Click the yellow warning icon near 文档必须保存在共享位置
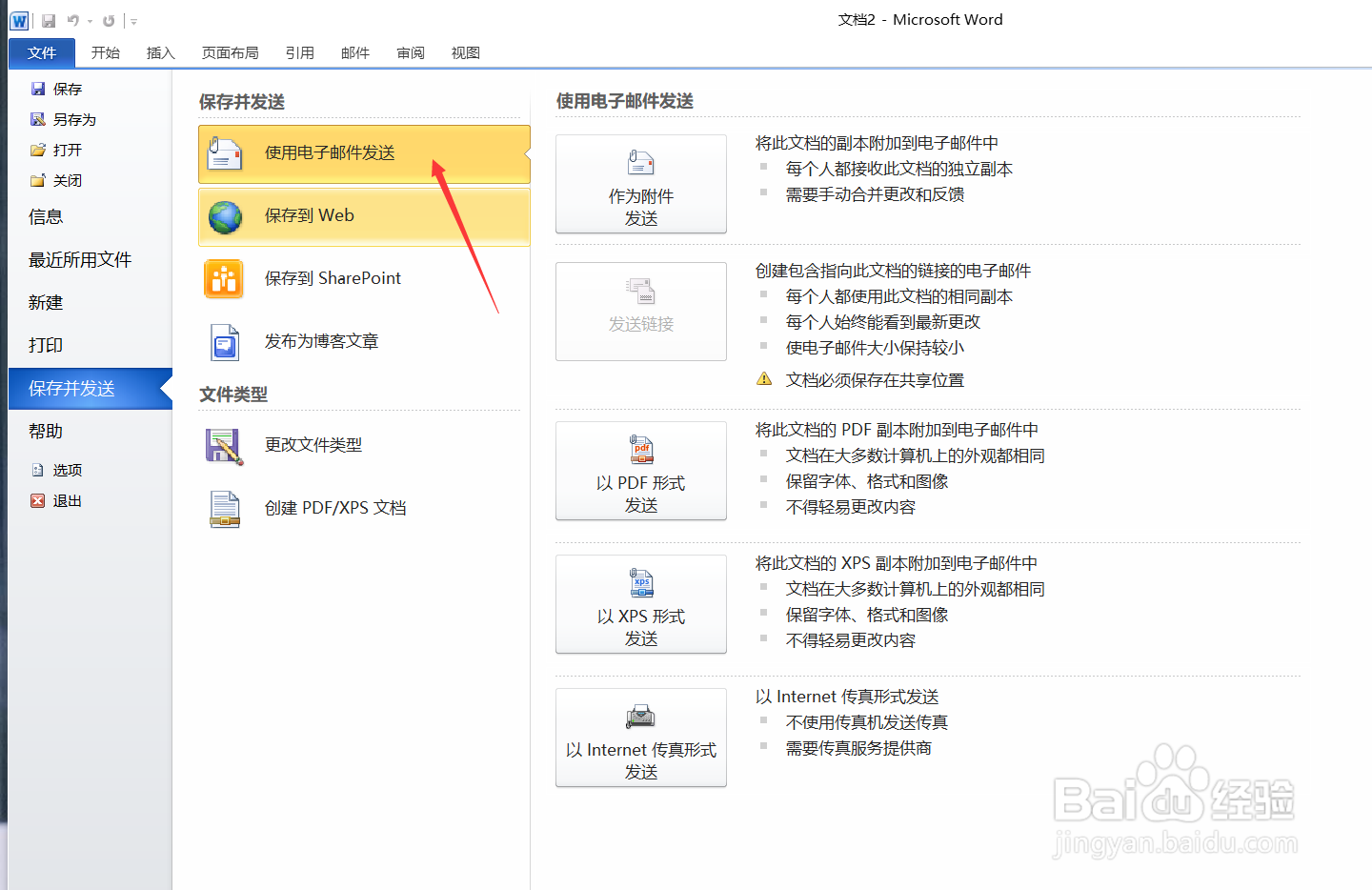1372x890 pixels. pyautogui.click(x=764, y=379)
